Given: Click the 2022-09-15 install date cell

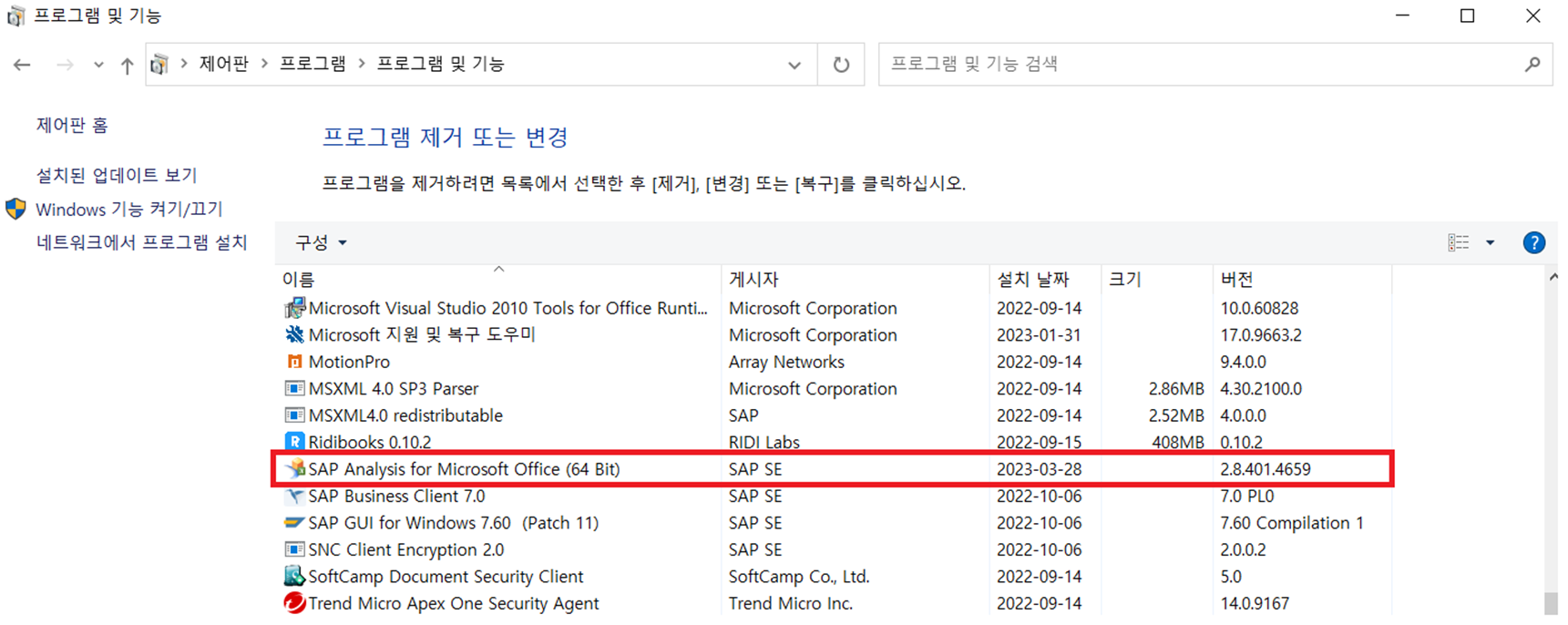Looking at the screenshot, I should point(1039,442).
